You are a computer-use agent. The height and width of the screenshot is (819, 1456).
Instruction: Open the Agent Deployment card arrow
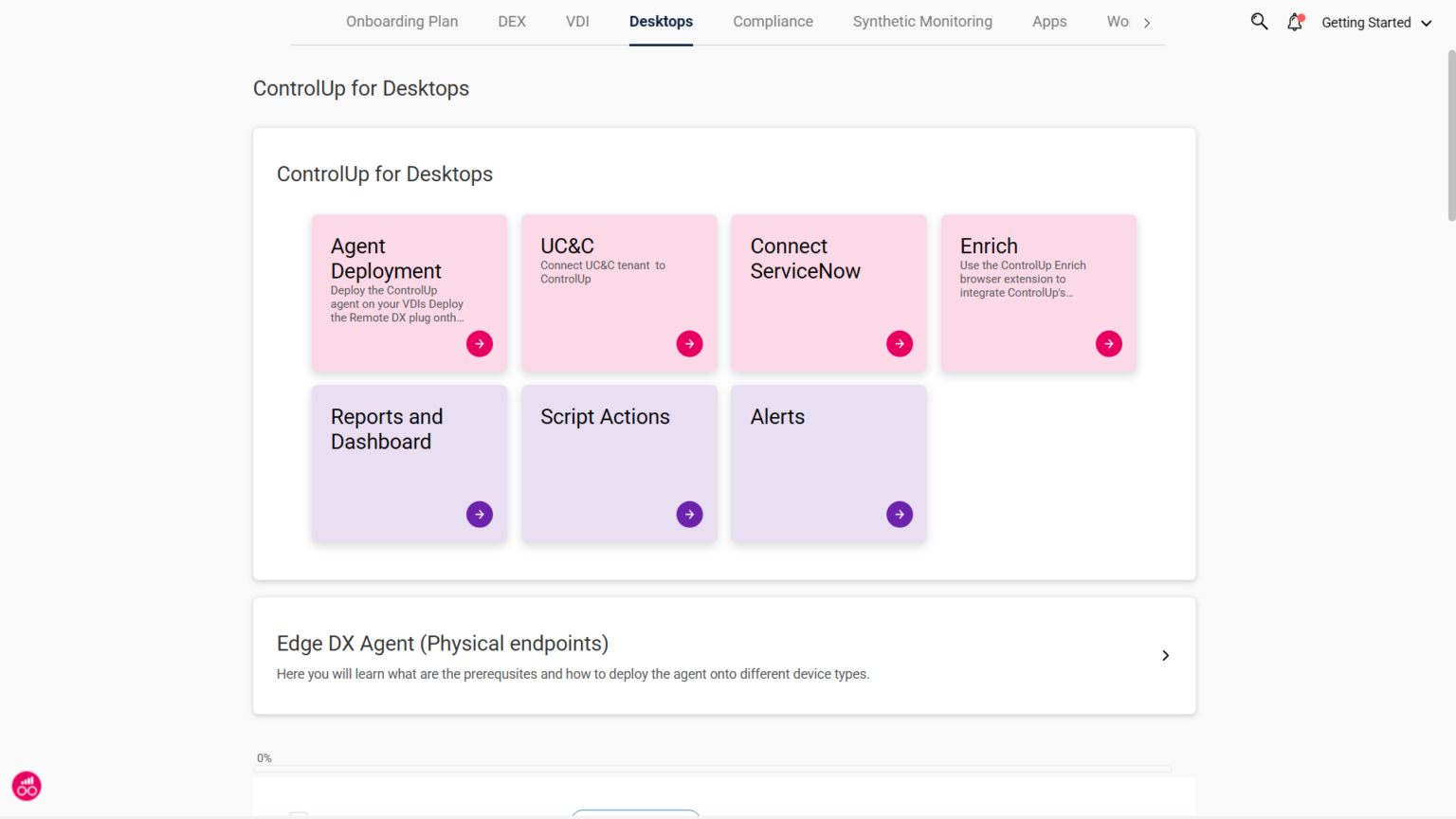pyautogui.click(x=480, y=343)
